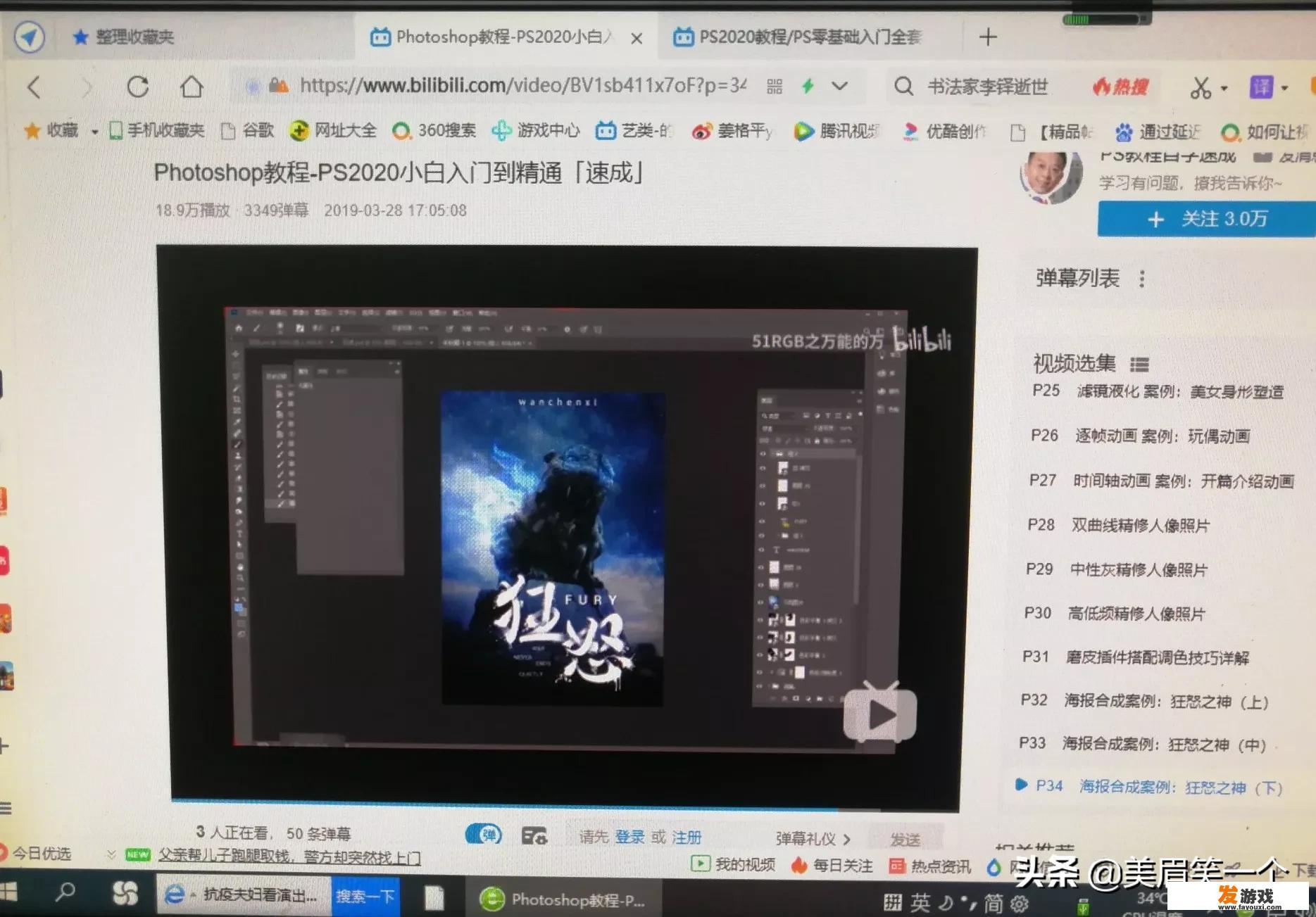The width and height of the screenshot is (1316, 917).
Task: Click the 登录 login link
Action: (x=629, y=837)
